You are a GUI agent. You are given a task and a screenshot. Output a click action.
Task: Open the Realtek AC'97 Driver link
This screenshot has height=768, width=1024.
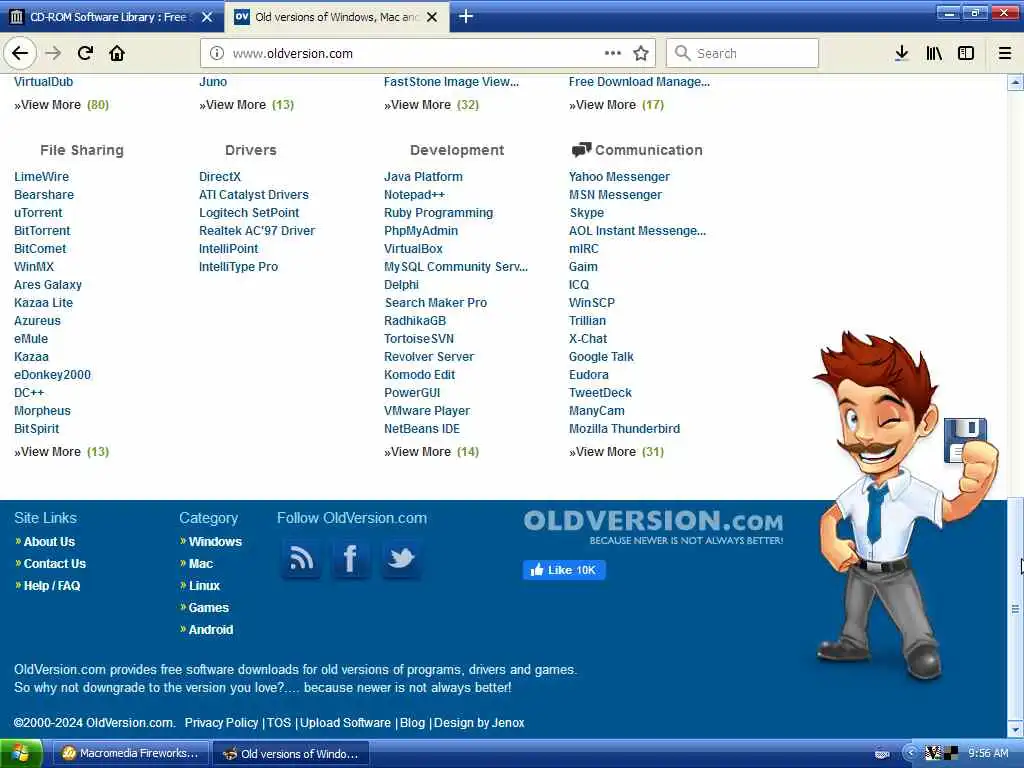tap(257, 231)
